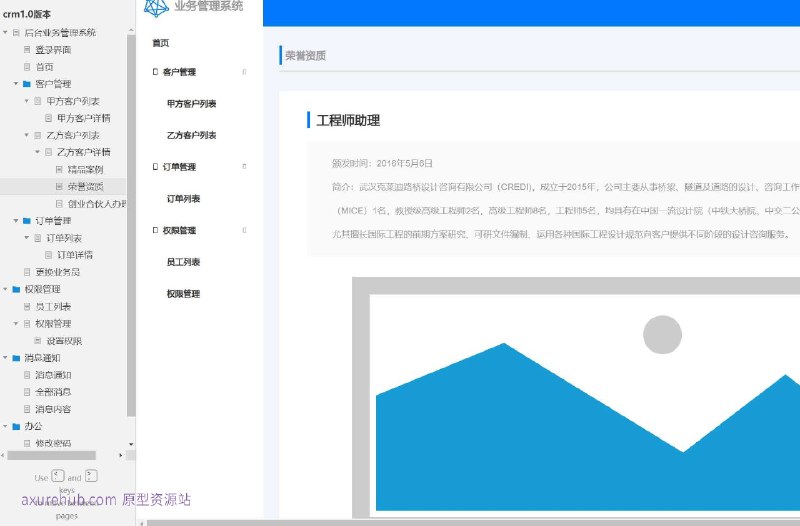
Task: Collapse the 客户管理 tree folder
Action: [x=16, y=84]
